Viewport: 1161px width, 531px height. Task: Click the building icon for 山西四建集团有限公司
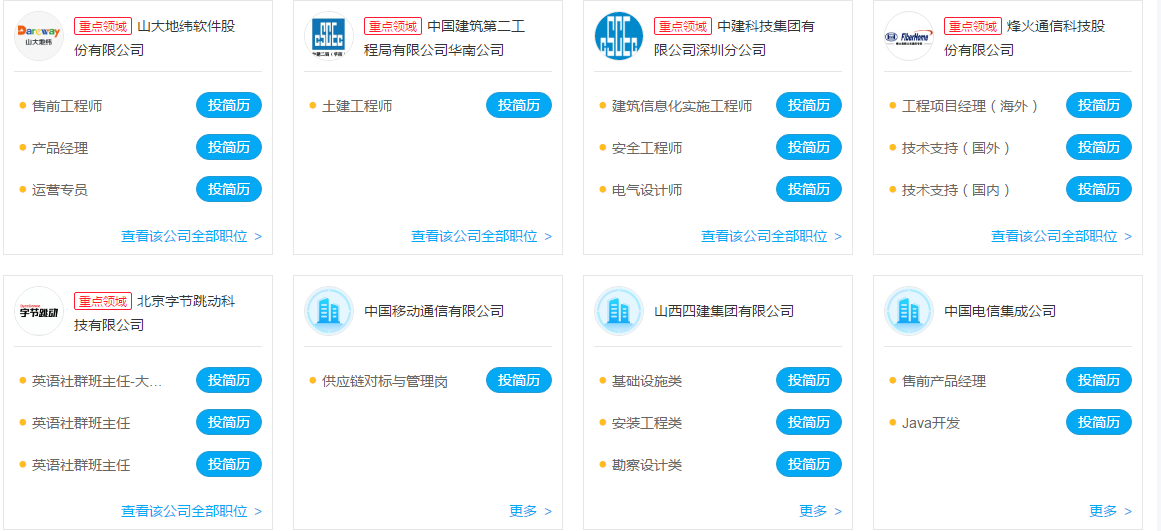[619, 311]
